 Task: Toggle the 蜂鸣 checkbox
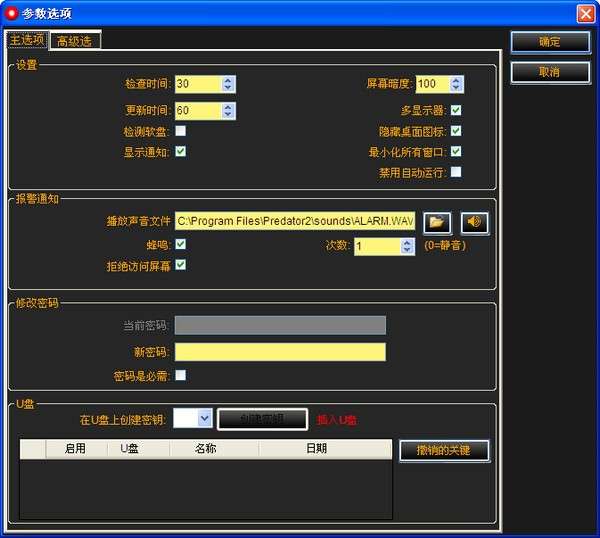[181, 244]
